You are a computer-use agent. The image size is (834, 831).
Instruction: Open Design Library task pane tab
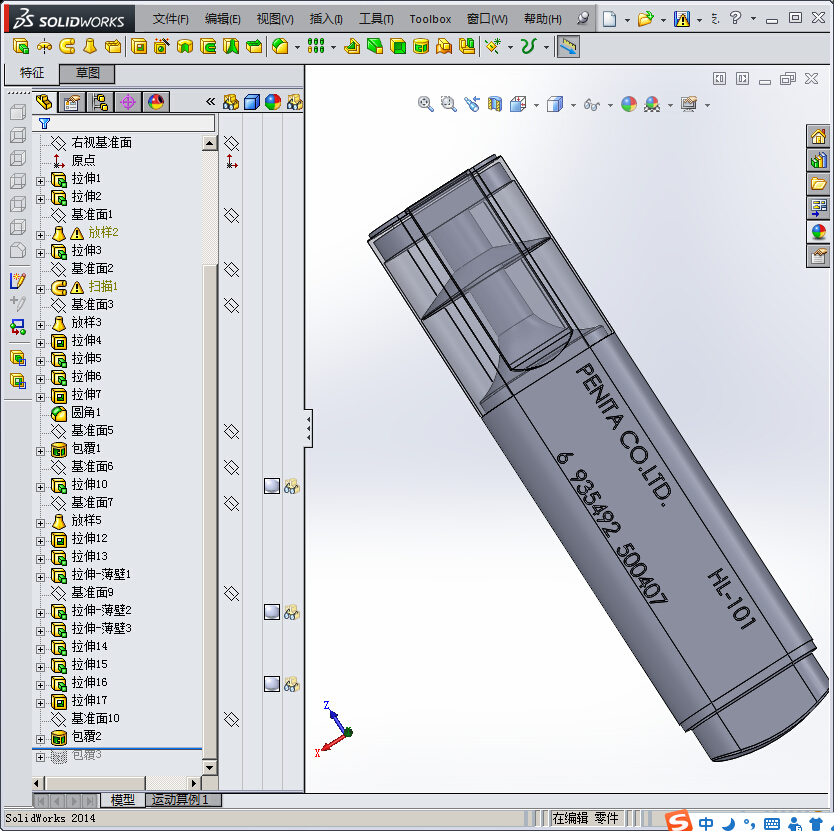point(818,160)
